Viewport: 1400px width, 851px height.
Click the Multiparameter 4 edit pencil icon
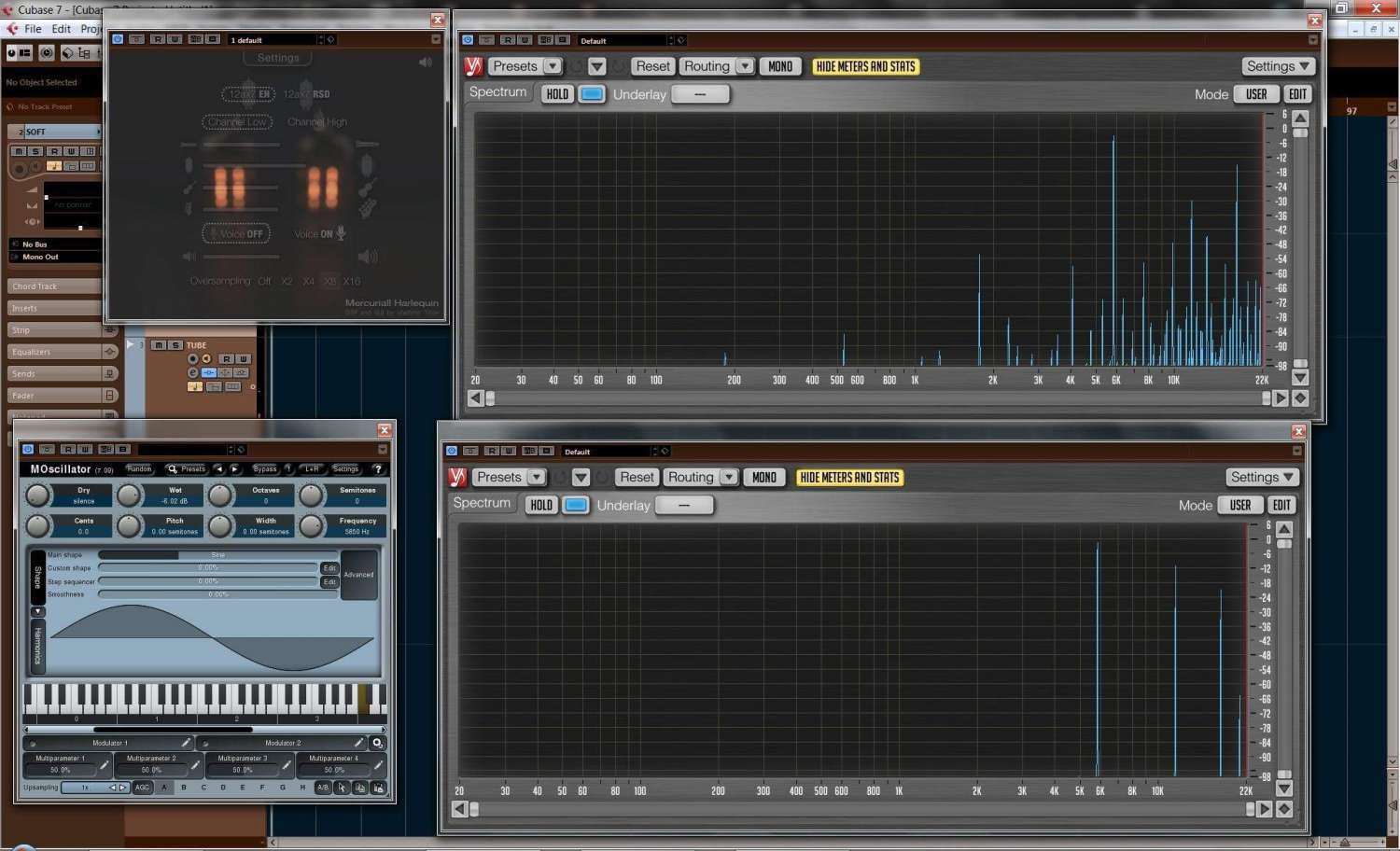pos(378,765)
